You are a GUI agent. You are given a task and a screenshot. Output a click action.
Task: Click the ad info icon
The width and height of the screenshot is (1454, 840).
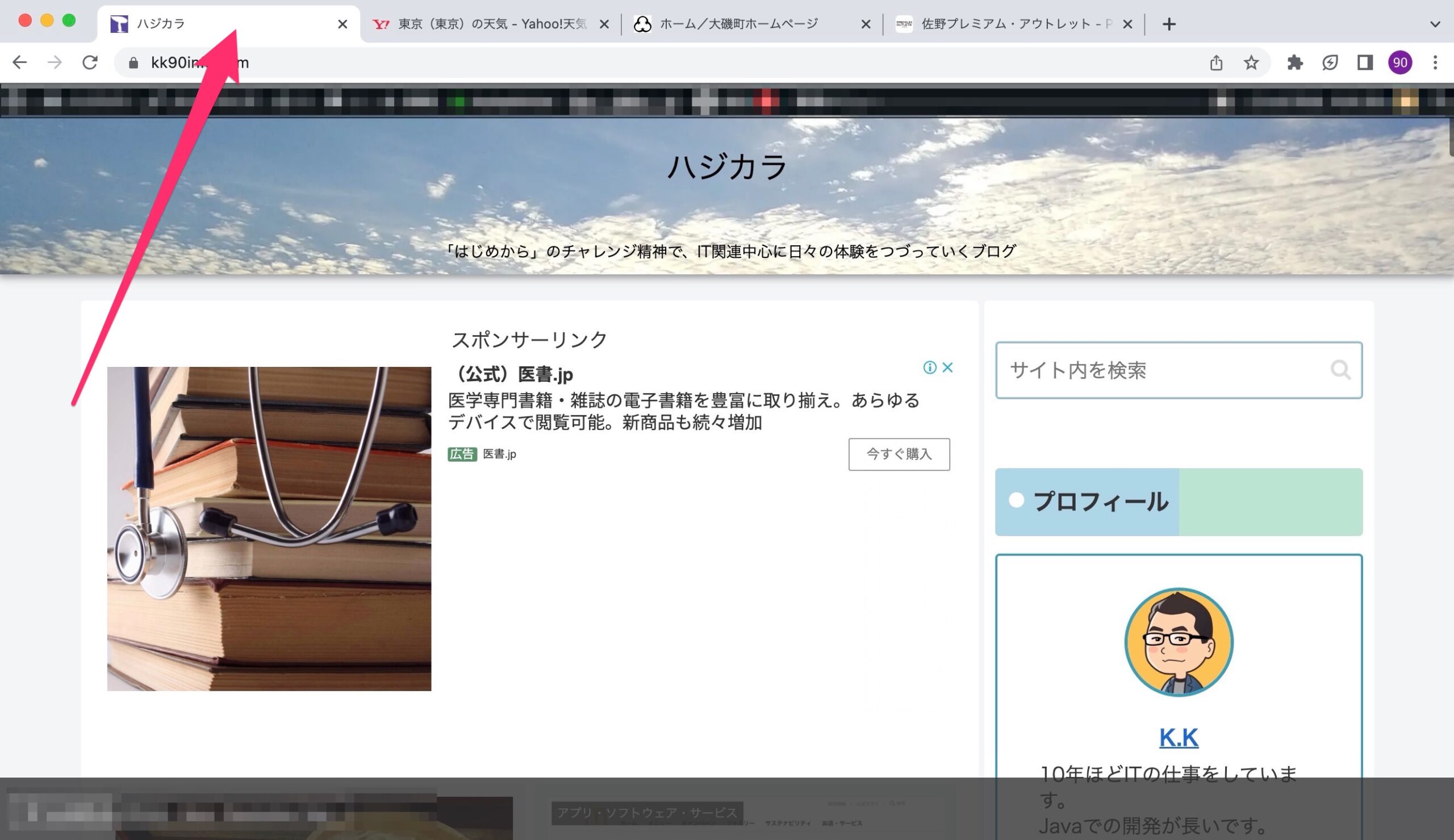click(x=930, y=367)
